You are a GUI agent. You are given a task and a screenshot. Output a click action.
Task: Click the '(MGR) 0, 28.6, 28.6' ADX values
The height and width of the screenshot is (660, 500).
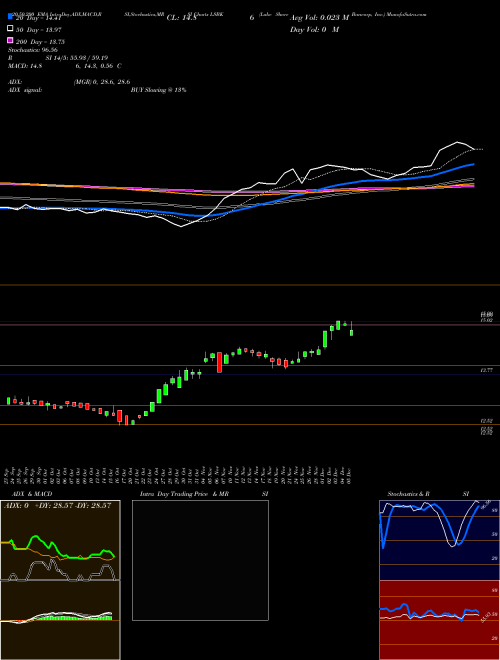[x=102, y=82]
